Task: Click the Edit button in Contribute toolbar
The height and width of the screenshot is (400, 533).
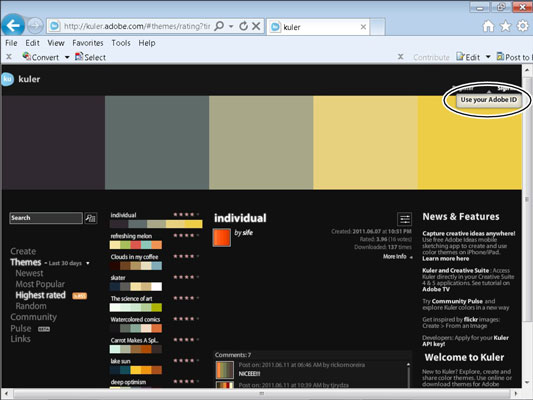Action: (x=468, y=57)
